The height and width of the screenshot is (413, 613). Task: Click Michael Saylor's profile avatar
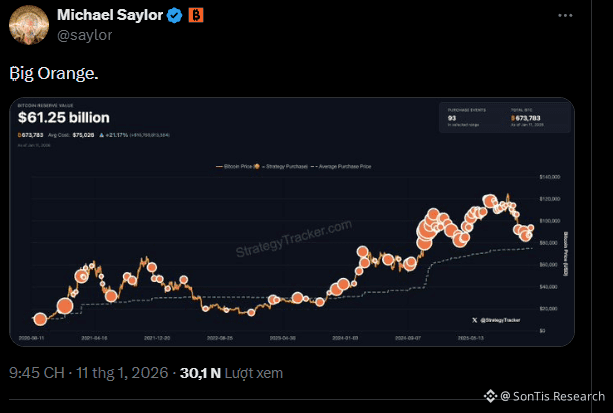pos(27,24)
